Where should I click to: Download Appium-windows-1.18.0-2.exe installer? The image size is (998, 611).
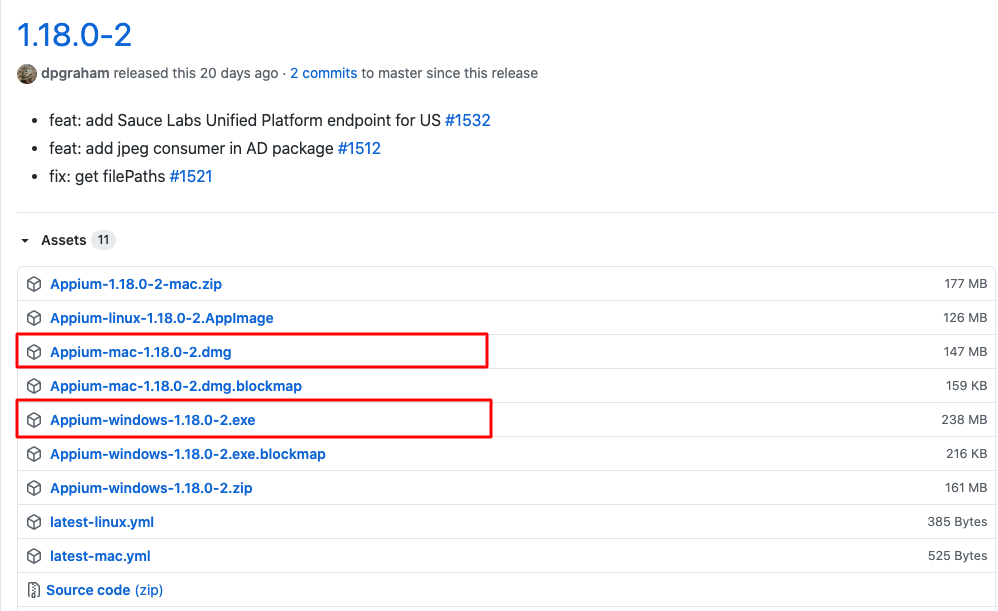pyautogui.click(x=151, y=419)
